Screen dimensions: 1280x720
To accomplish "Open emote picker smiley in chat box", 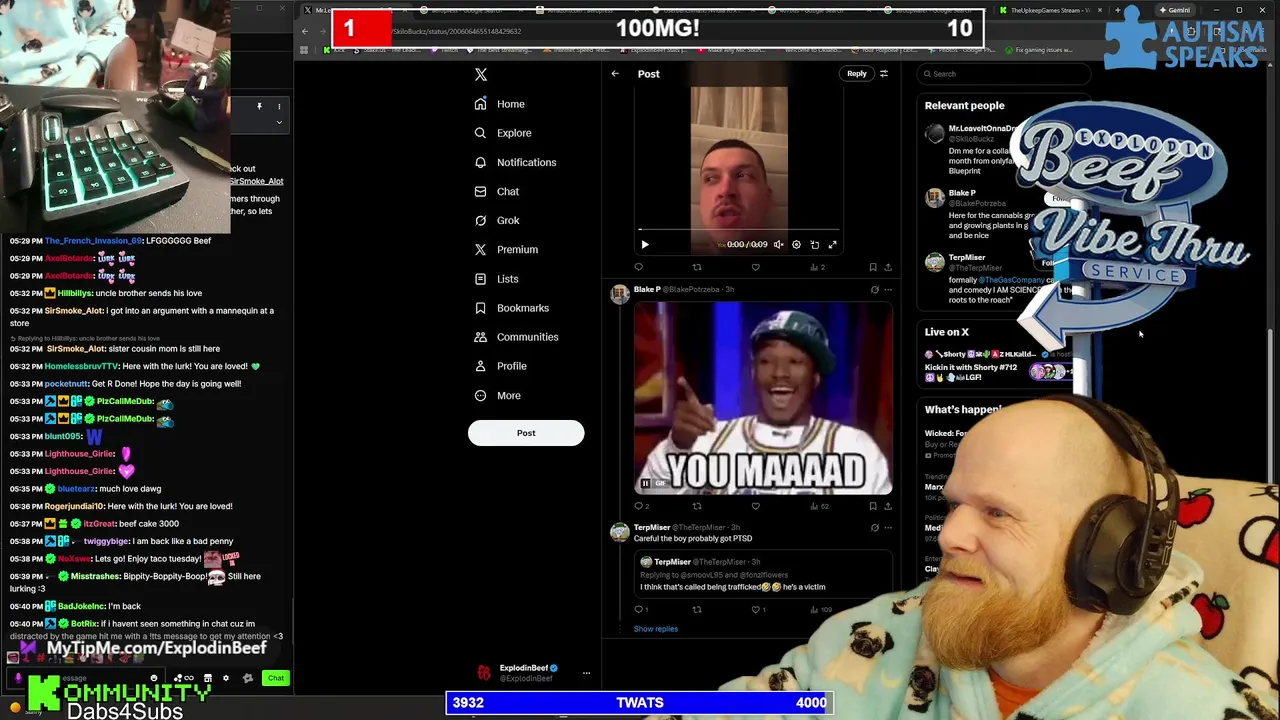I will (154, 678).
